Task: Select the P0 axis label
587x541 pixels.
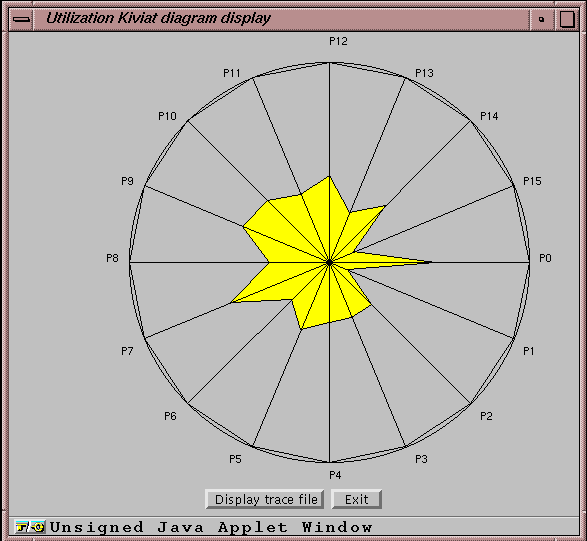Action: point(545,258)
